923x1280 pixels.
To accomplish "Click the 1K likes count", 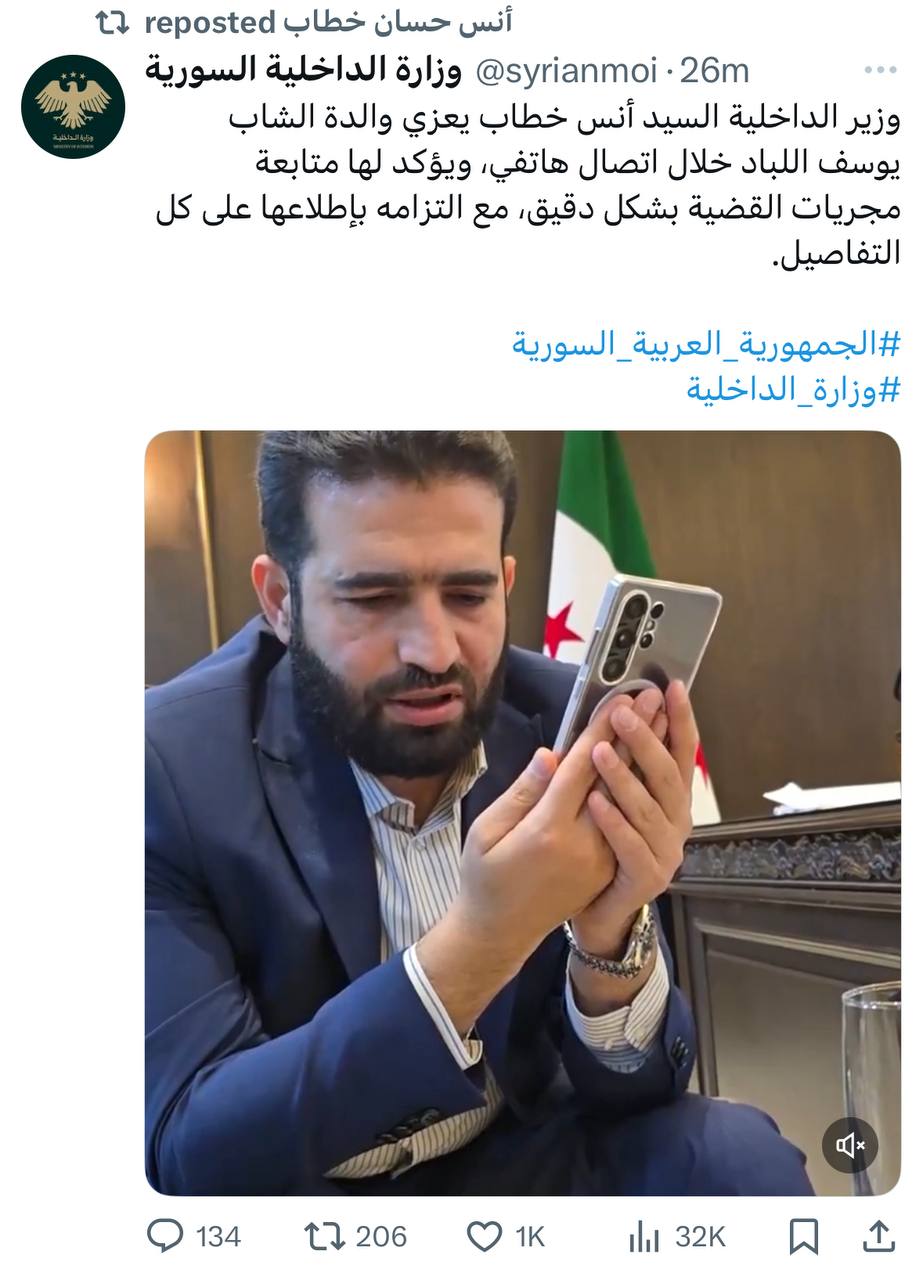I will click(x=529, y=1237).
